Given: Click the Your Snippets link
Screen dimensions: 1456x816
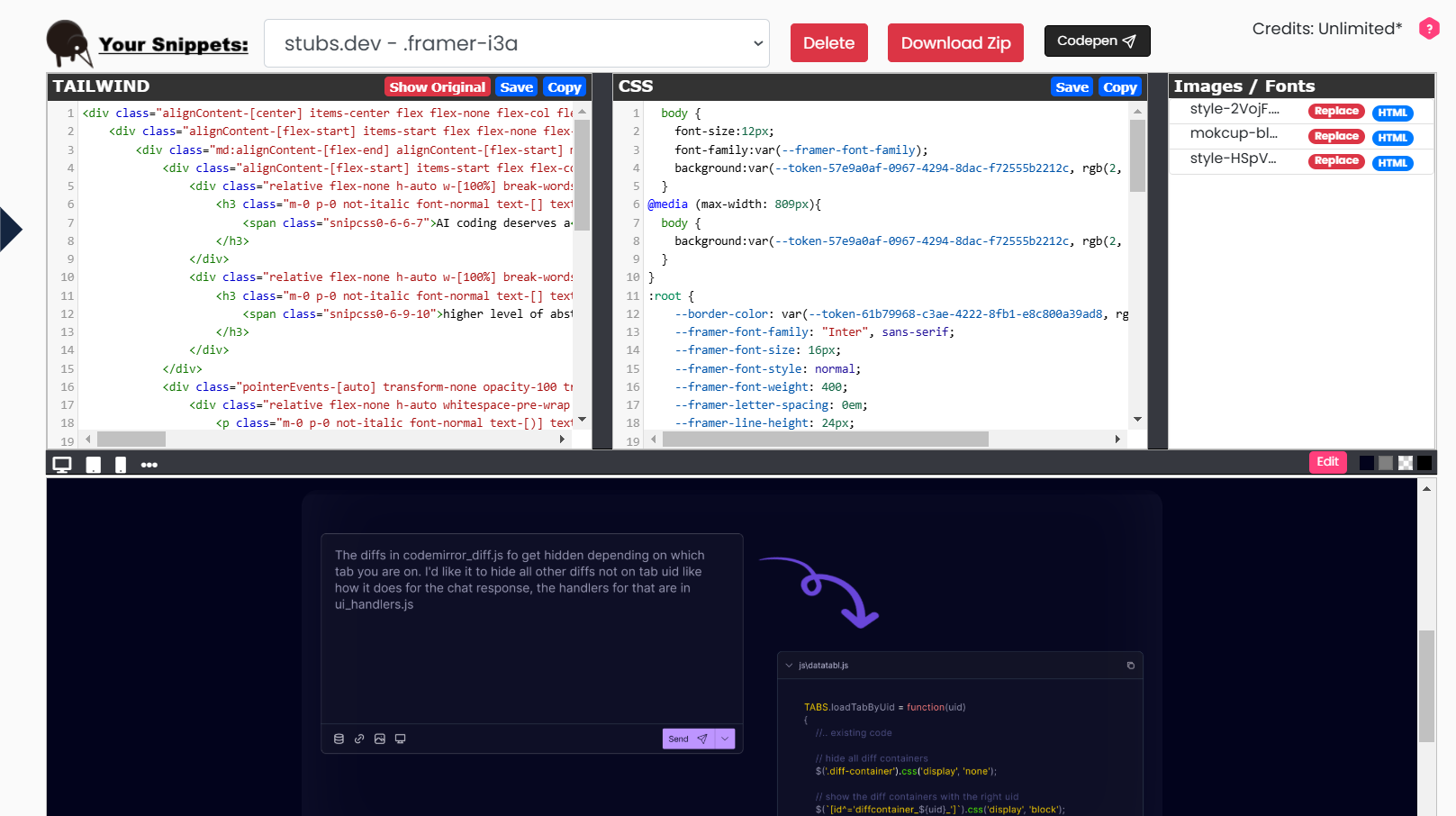Looking at the screenshot, I should click(173, 45).
